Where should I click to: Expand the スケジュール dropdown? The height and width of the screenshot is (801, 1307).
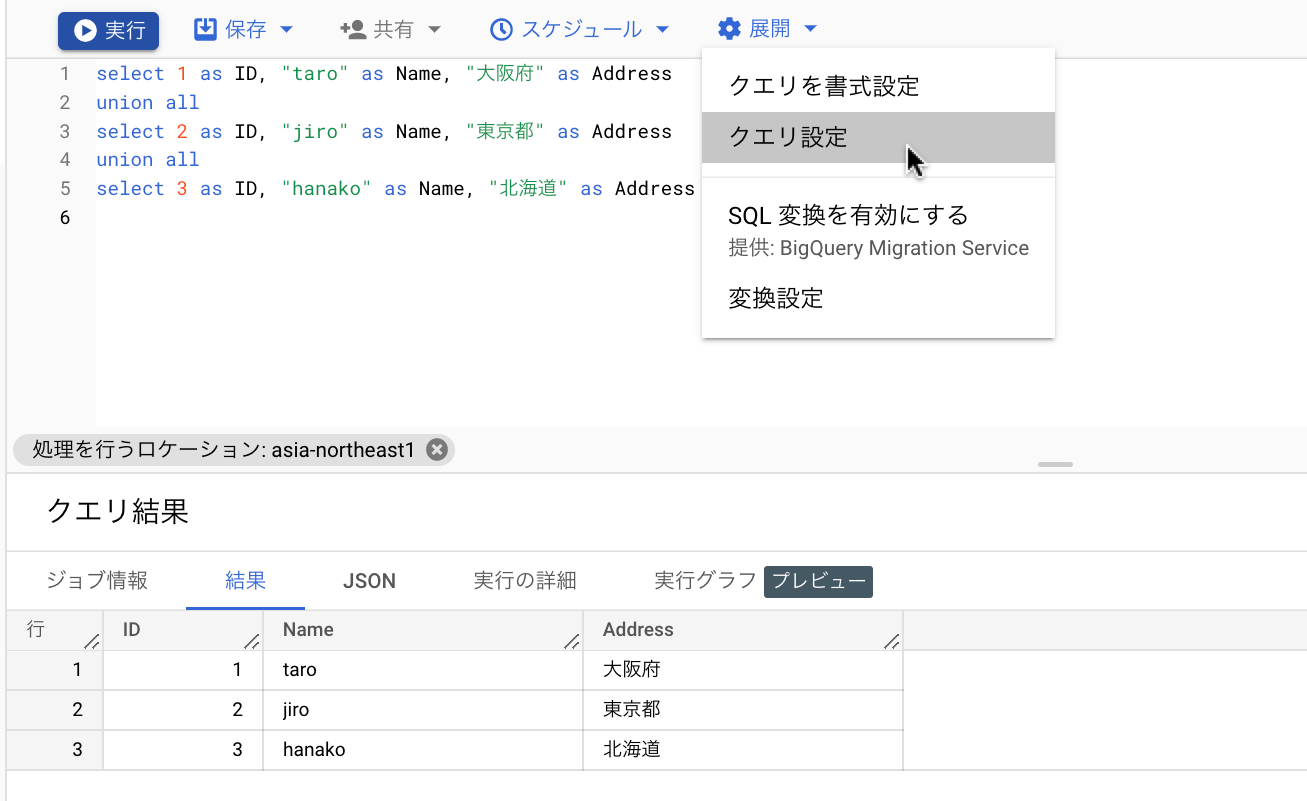(x=663, y=29)
